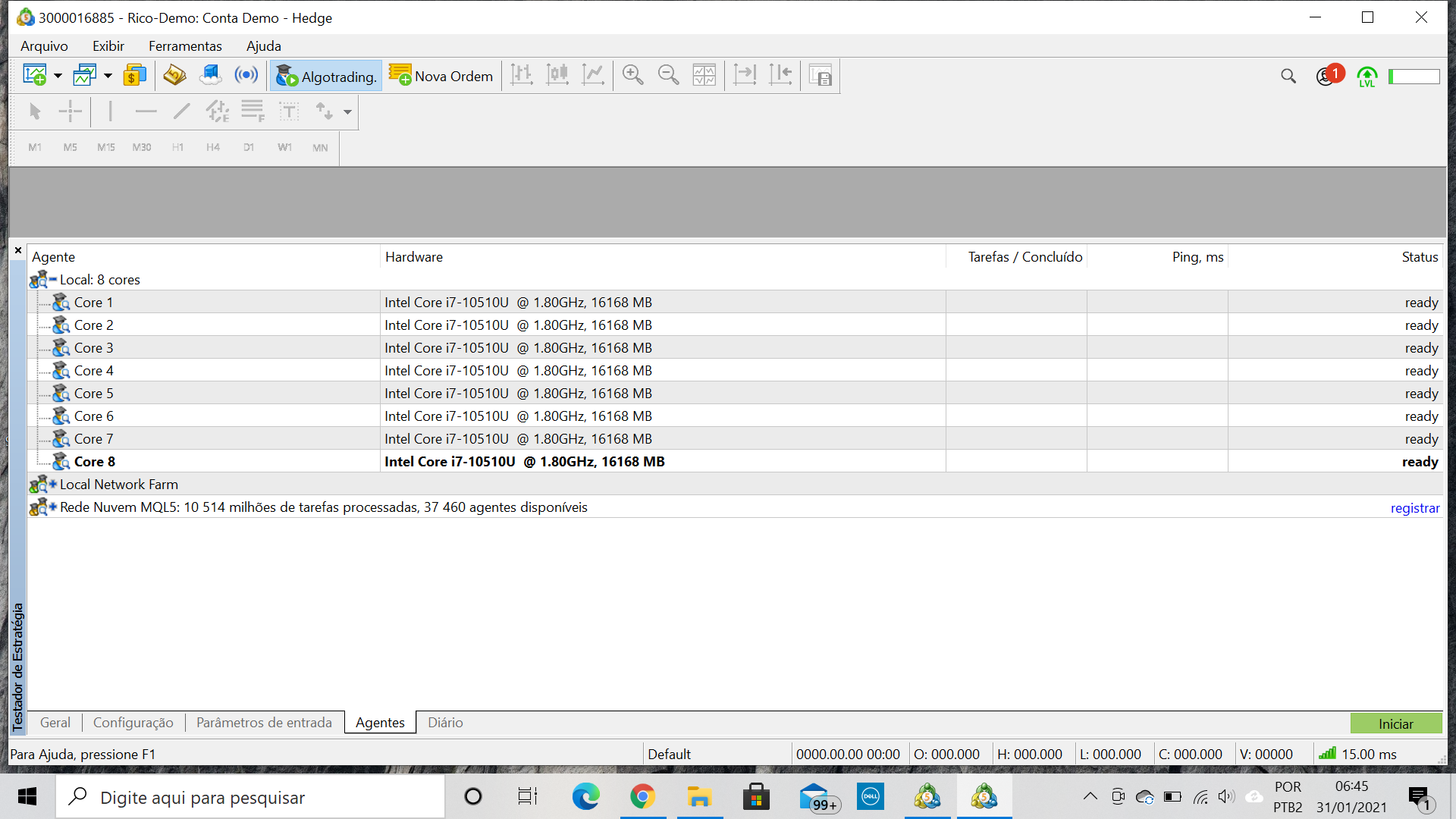Open the Exibir menu
The width and height of the screenshot is (1456, 819).
[108, 46]
